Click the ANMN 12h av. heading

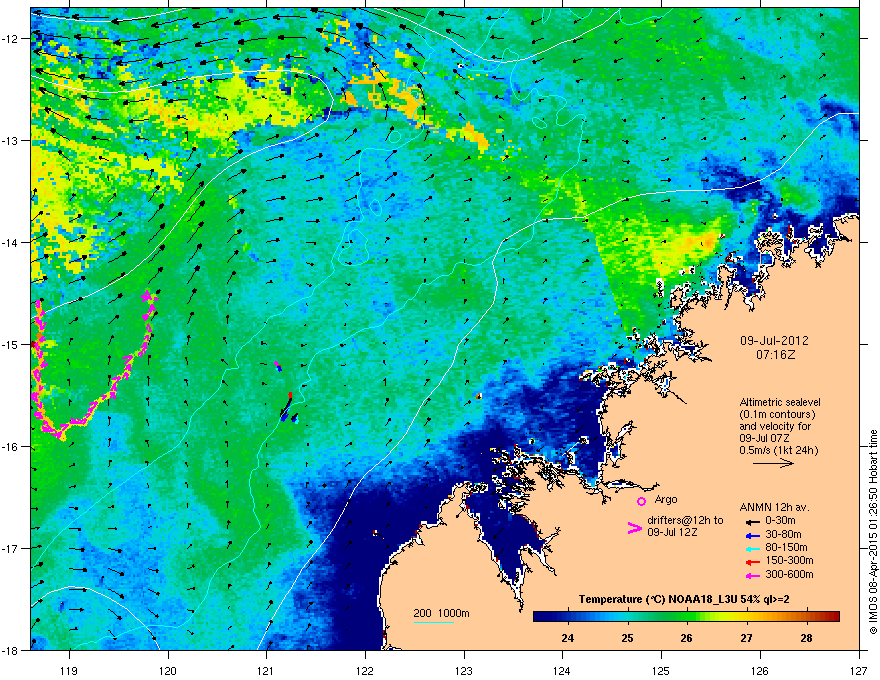(x=774, y=507)
